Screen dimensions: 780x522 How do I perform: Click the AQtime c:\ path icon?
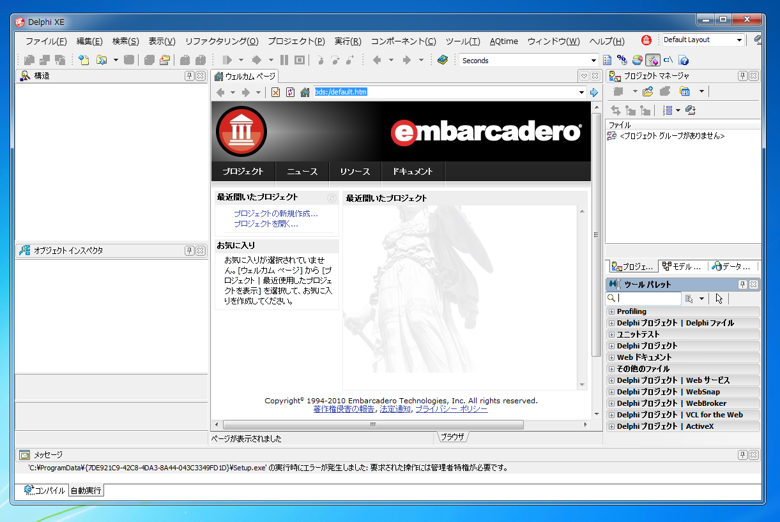click(x=668, y=60)
